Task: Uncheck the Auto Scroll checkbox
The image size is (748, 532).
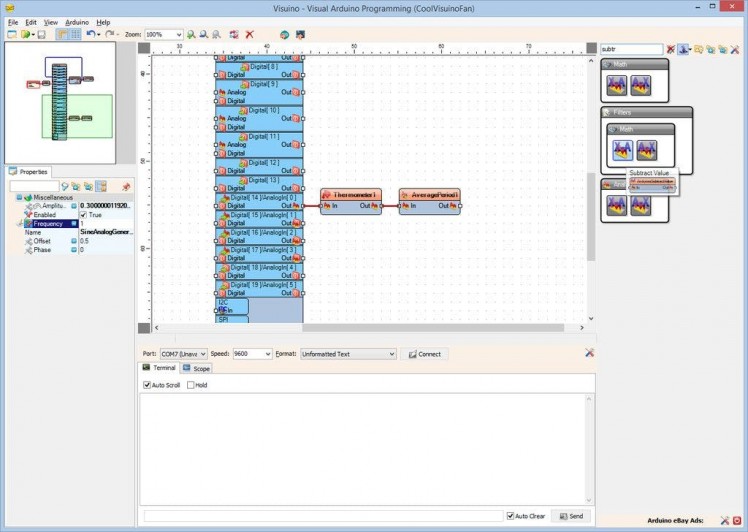Action: pos(148,385)
